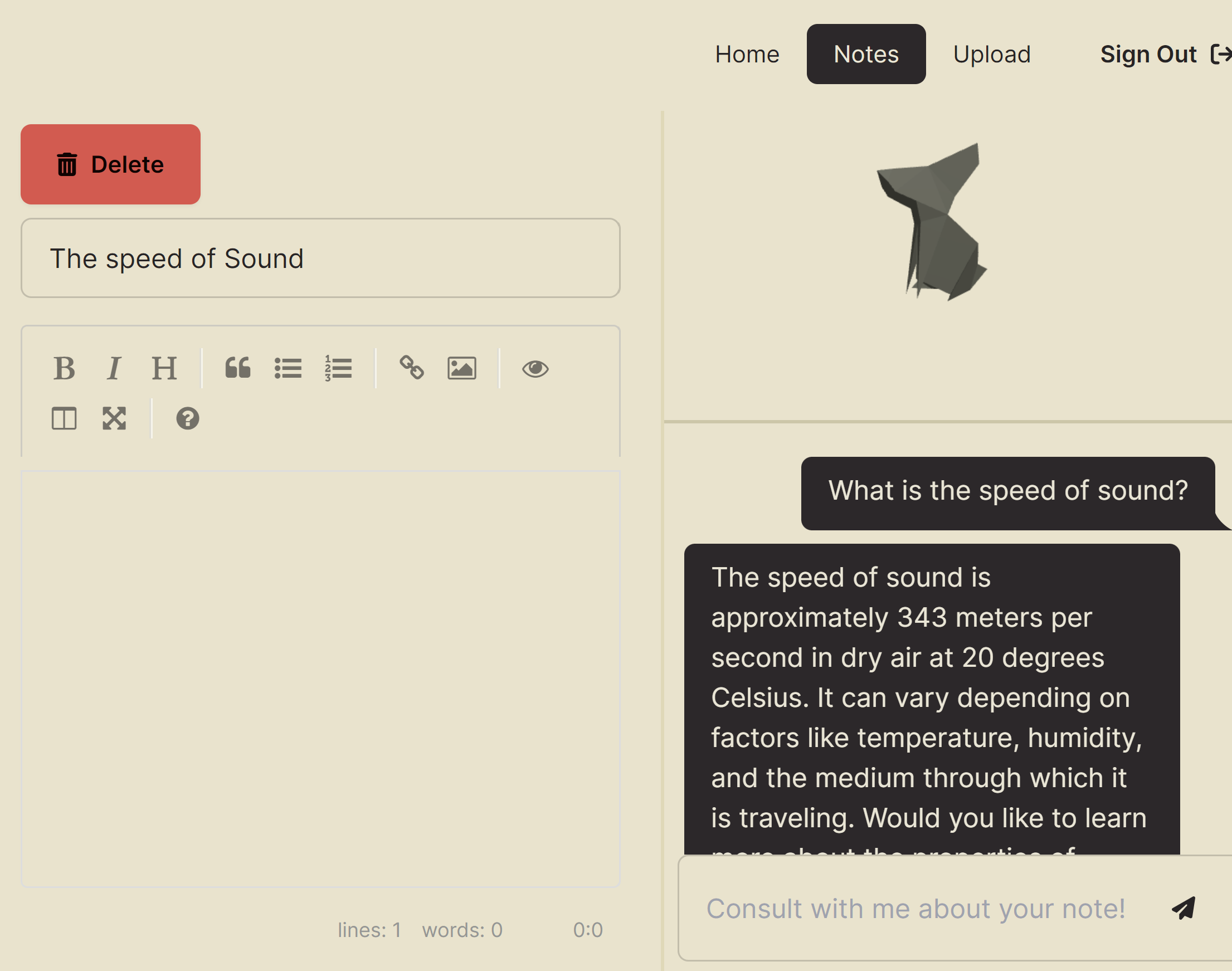
Task: Create a bulleted list
Action: pos(288,368)
